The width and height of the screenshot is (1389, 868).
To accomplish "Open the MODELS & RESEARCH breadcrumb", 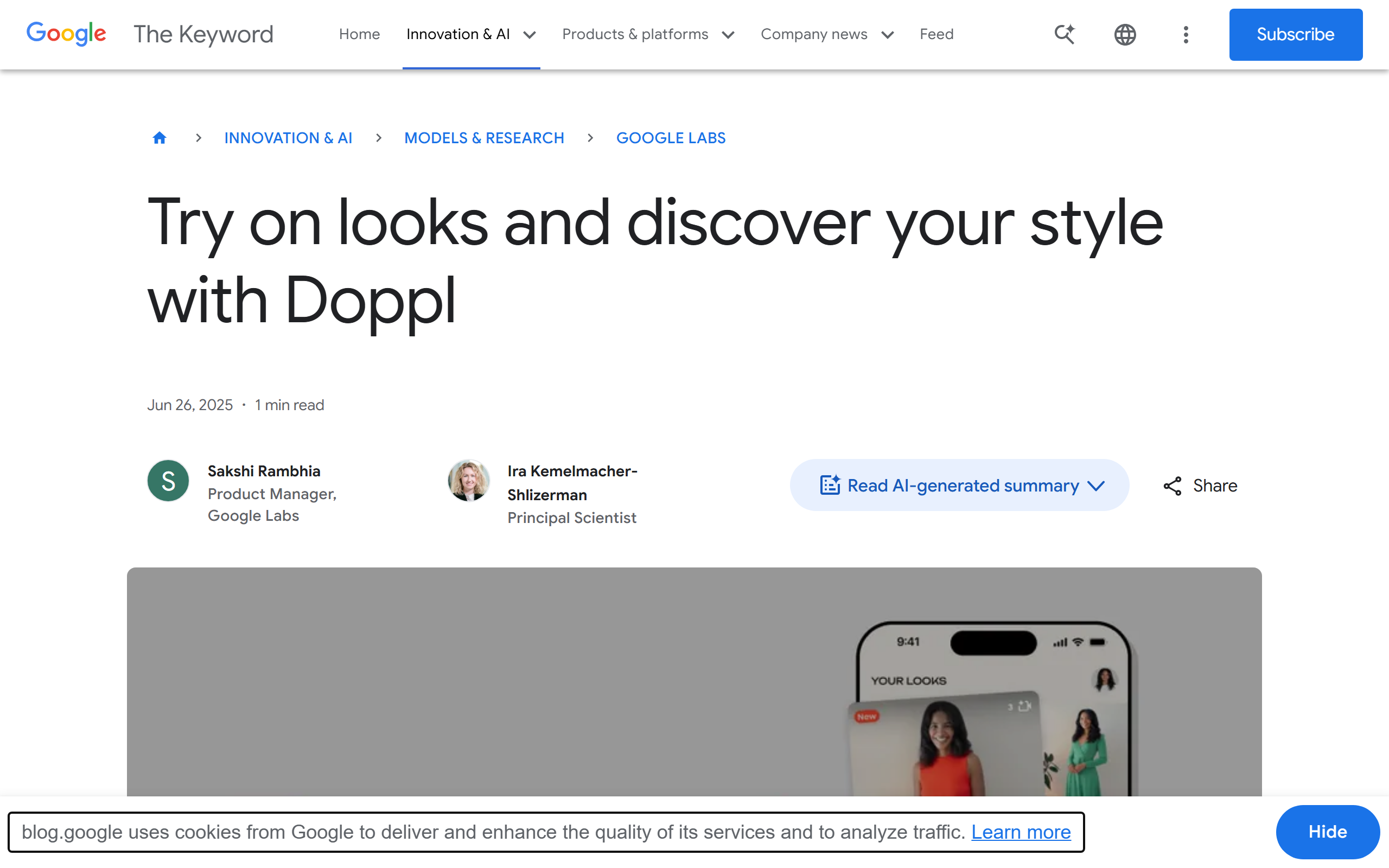I will pyautogui.click(x=484, y=138).
